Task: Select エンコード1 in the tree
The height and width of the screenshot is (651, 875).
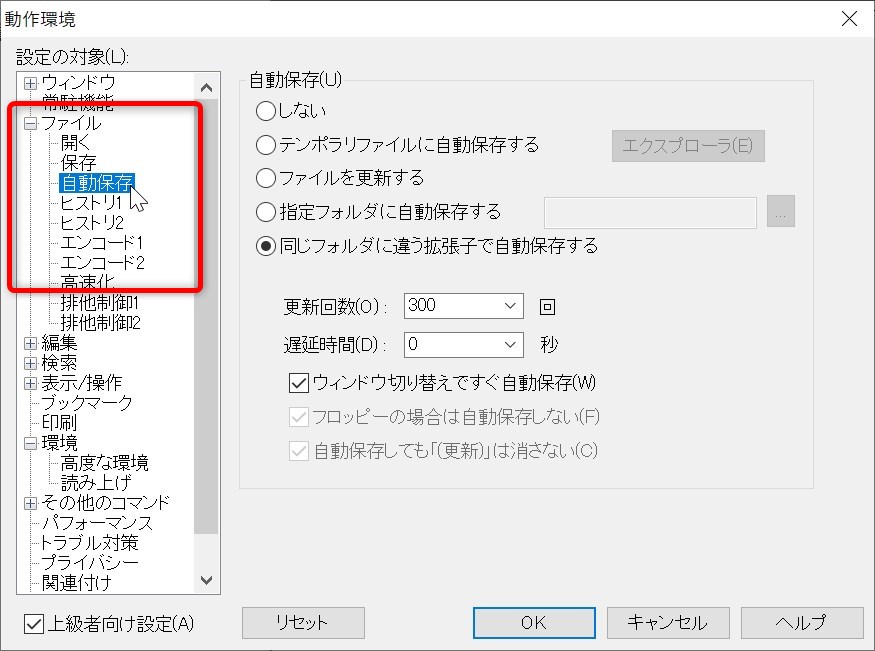Action: point(102,243)
